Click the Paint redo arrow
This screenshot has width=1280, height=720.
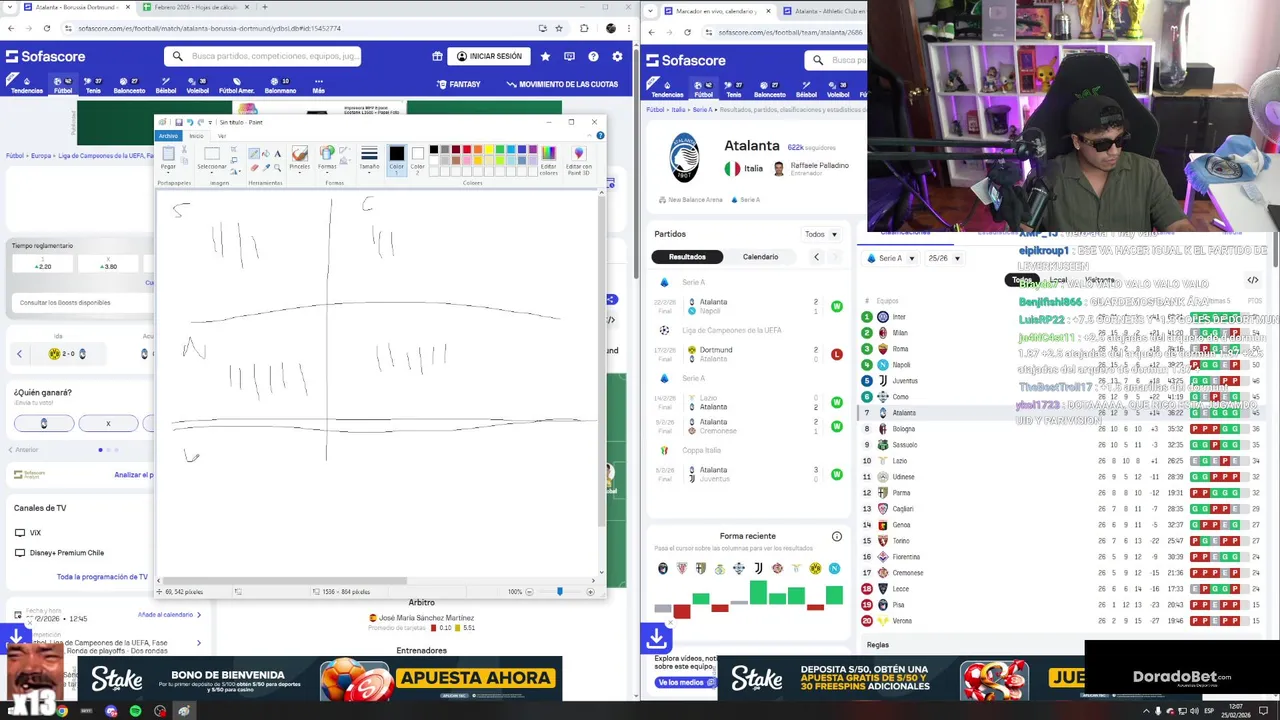(x=201, y=122)
